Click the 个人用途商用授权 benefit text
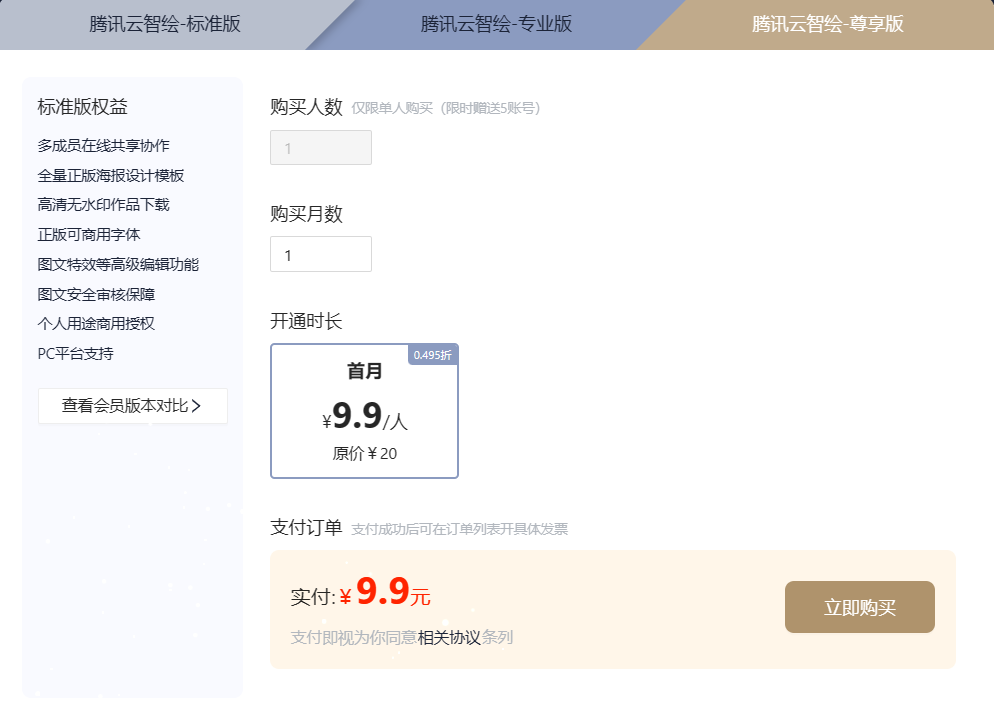The image size is (994, 713). pyautogui.click(x=96, y=324)
